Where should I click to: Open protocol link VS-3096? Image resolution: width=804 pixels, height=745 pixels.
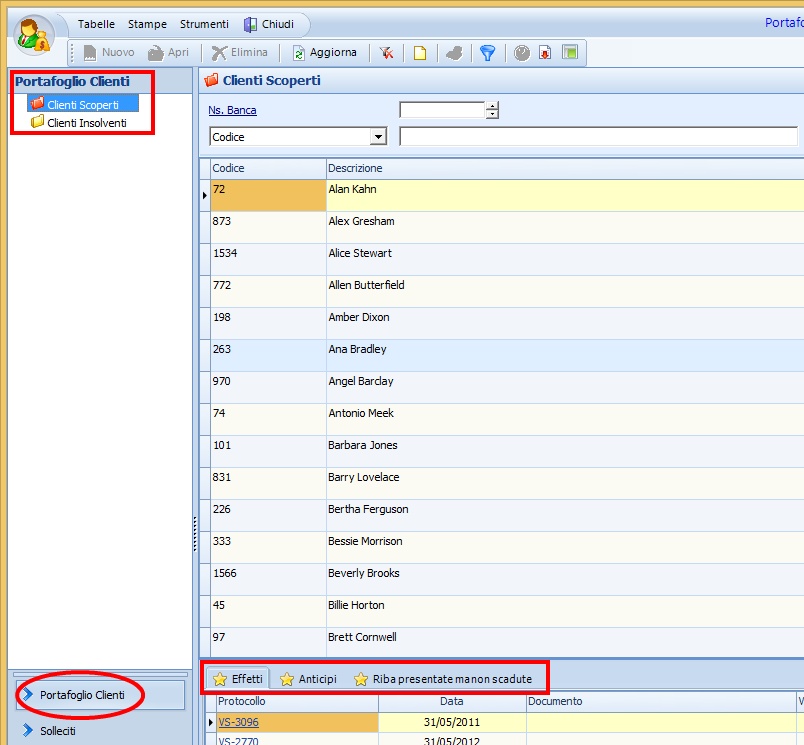(x=239, y=722)
